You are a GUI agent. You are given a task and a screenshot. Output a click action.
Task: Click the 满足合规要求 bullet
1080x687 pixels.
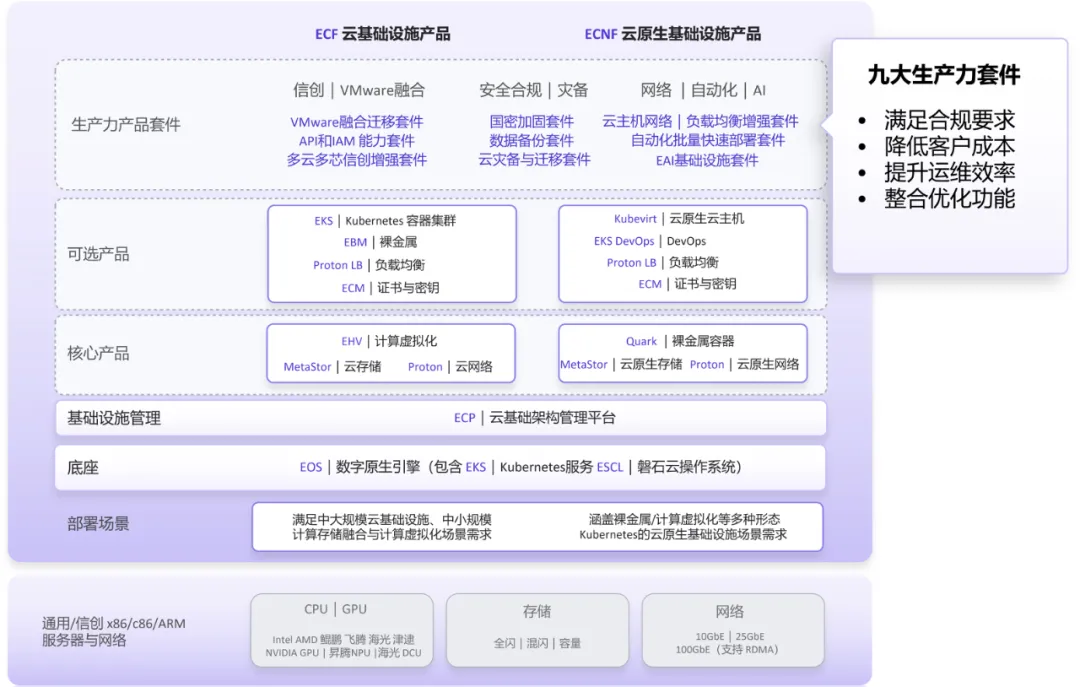pyautogui.click(x=949, y=120)
